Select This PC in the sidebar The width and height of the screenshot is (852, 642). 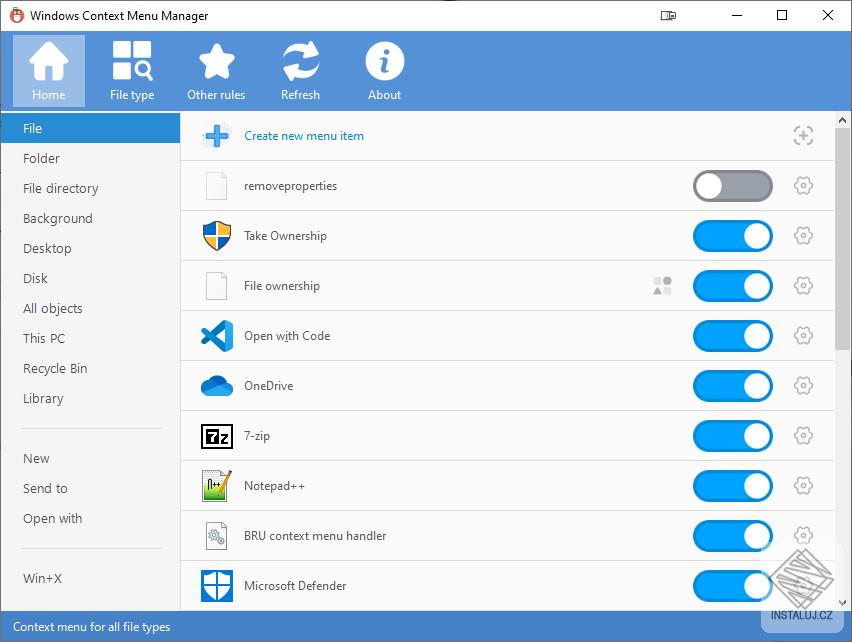tap(90, 338)
